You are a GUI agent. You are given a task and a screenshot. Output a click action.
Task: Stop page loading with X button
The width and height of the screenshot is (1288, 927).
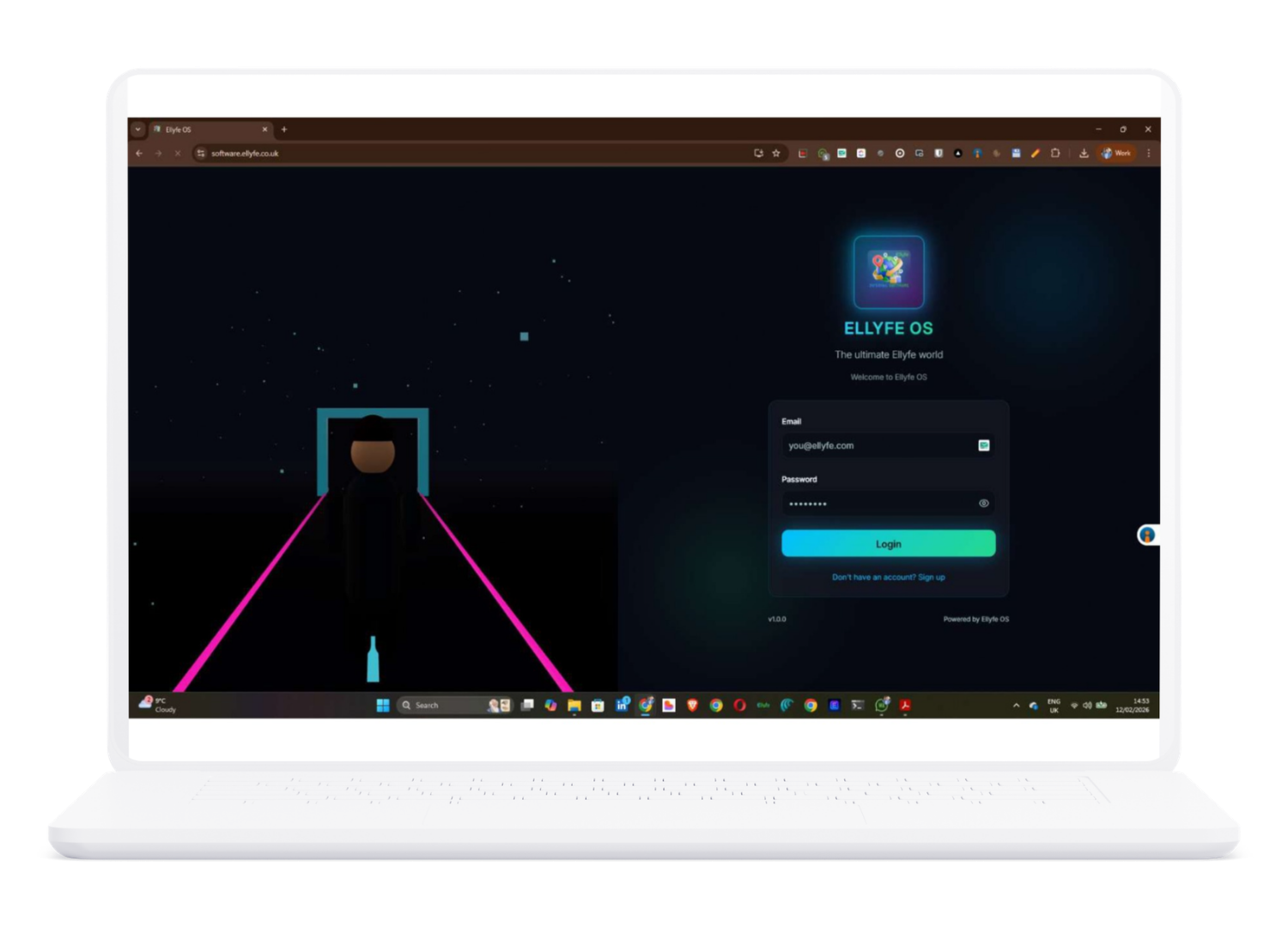(177, 153)
